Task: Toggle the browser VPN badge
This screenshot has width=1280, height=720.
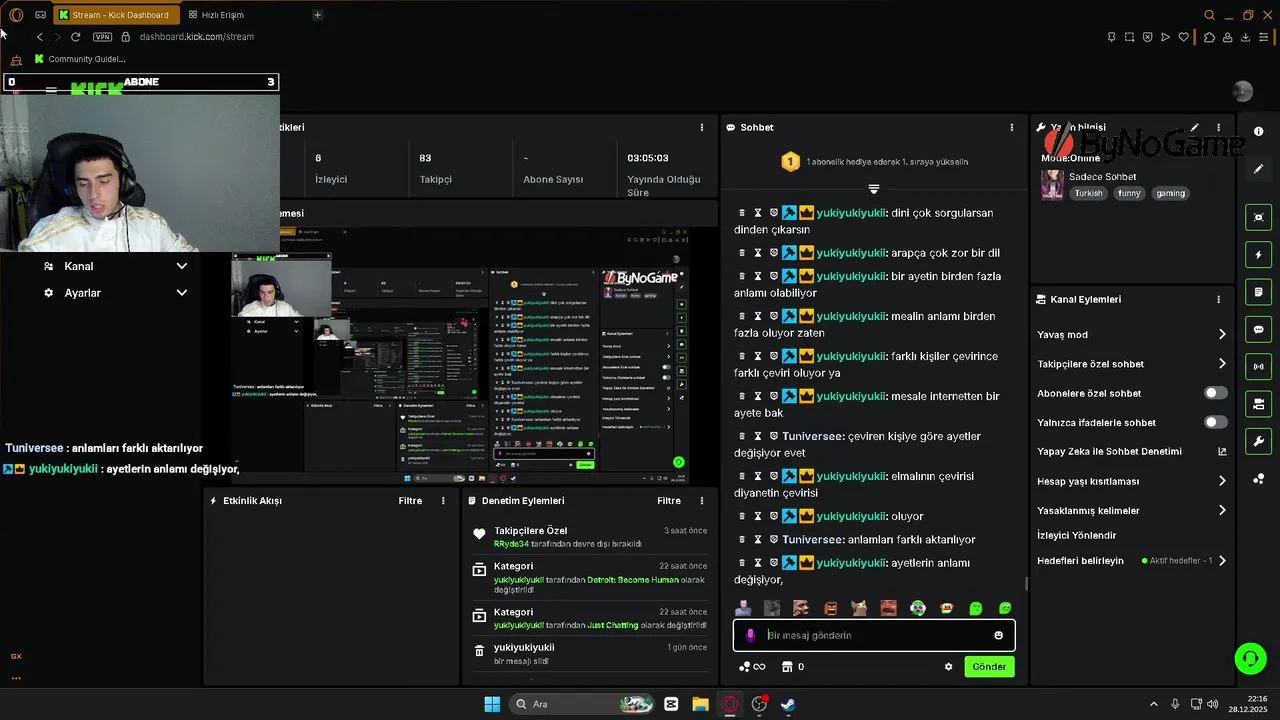Action: pyautogui.click(x=102, y=37)
